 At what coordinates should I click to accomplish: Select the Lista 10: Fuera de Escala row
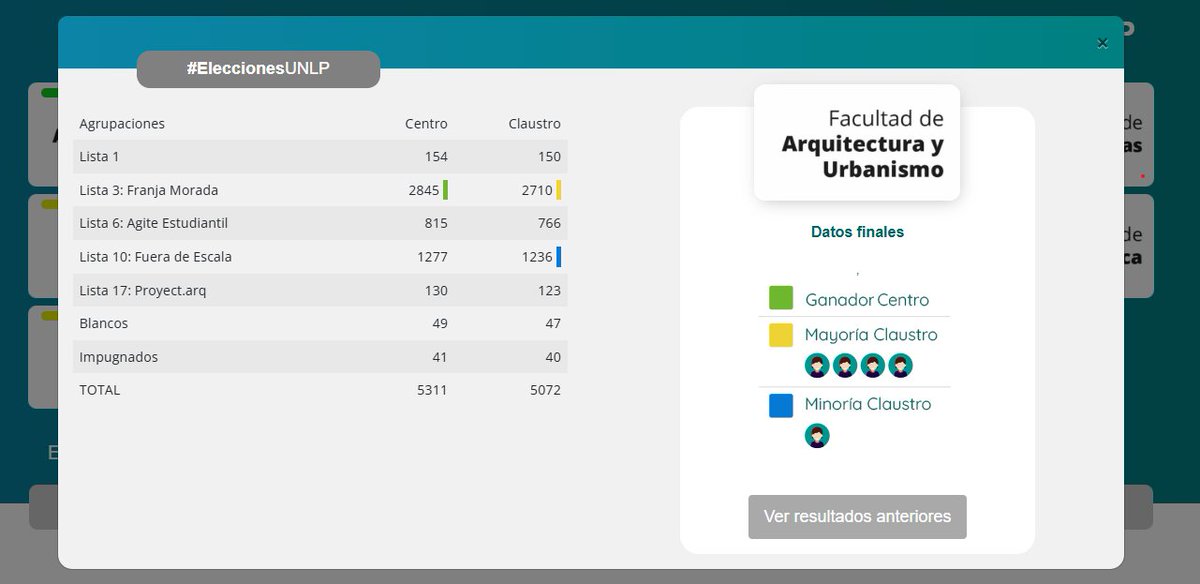click(x=320, y=256)
